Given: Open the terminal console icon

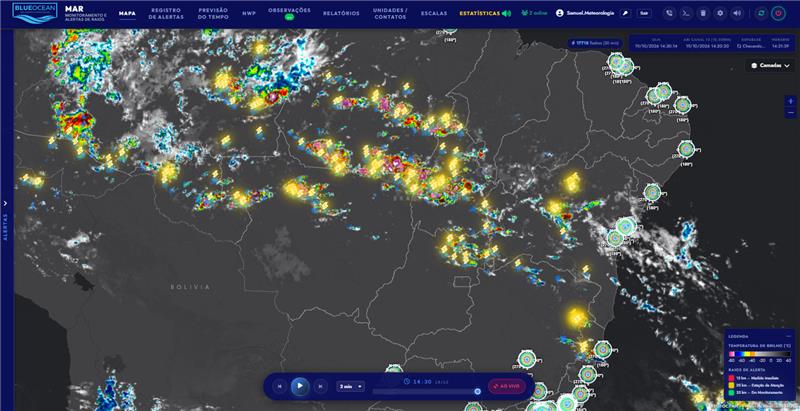Looking at the screenshot, I should 686,13.
